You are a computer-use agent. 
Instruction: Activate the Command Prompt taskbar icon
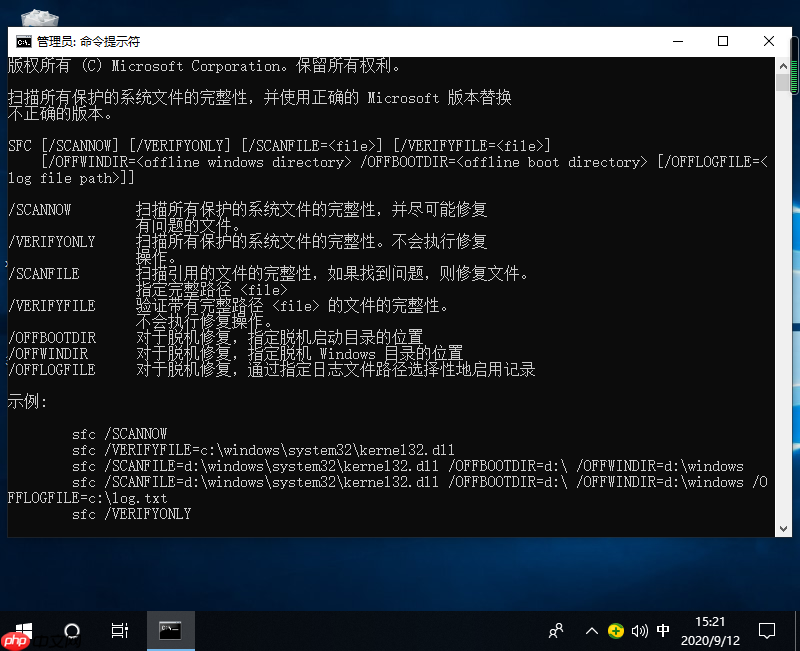168,630
